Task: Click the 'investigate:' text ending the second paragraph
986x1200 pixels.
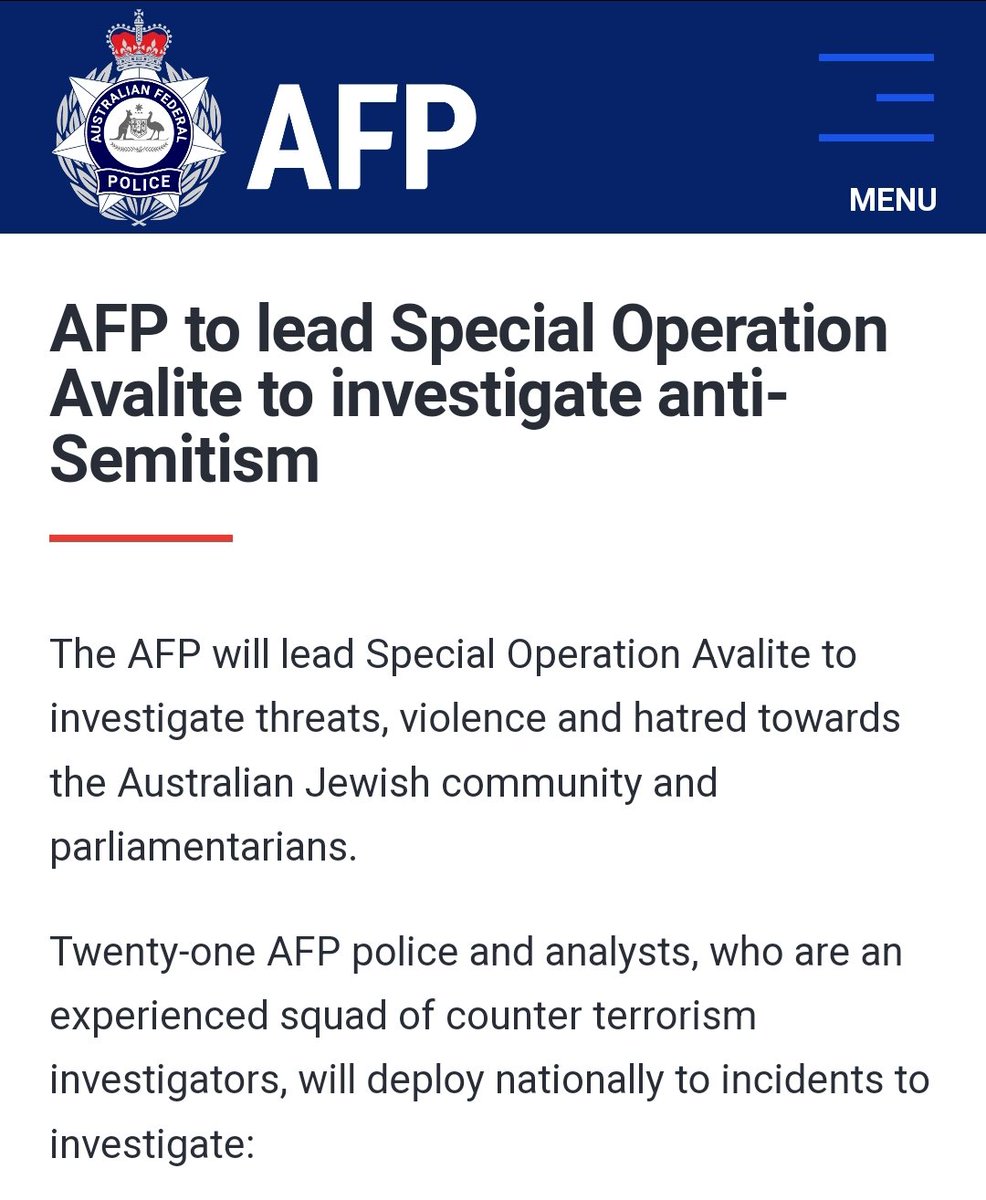Action: pos(153,1143)
